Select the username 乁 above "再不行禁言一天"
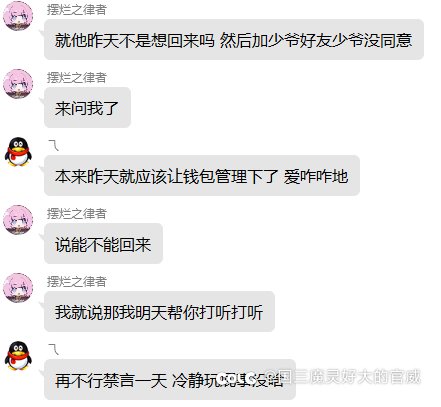441x407 pixels. pos(53,350)
